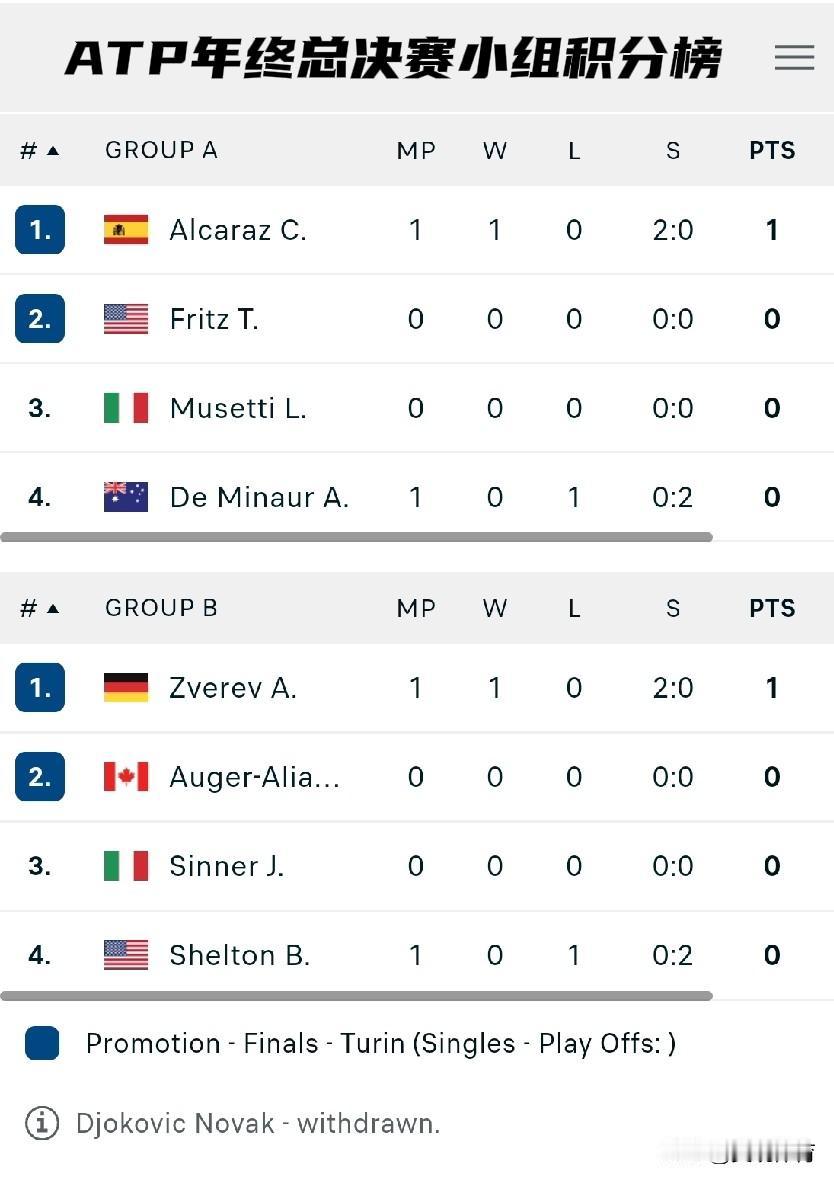The image size is (834, 1181).
Task: Click the Germany flag beside Zverev
Action: pos(126,688)
